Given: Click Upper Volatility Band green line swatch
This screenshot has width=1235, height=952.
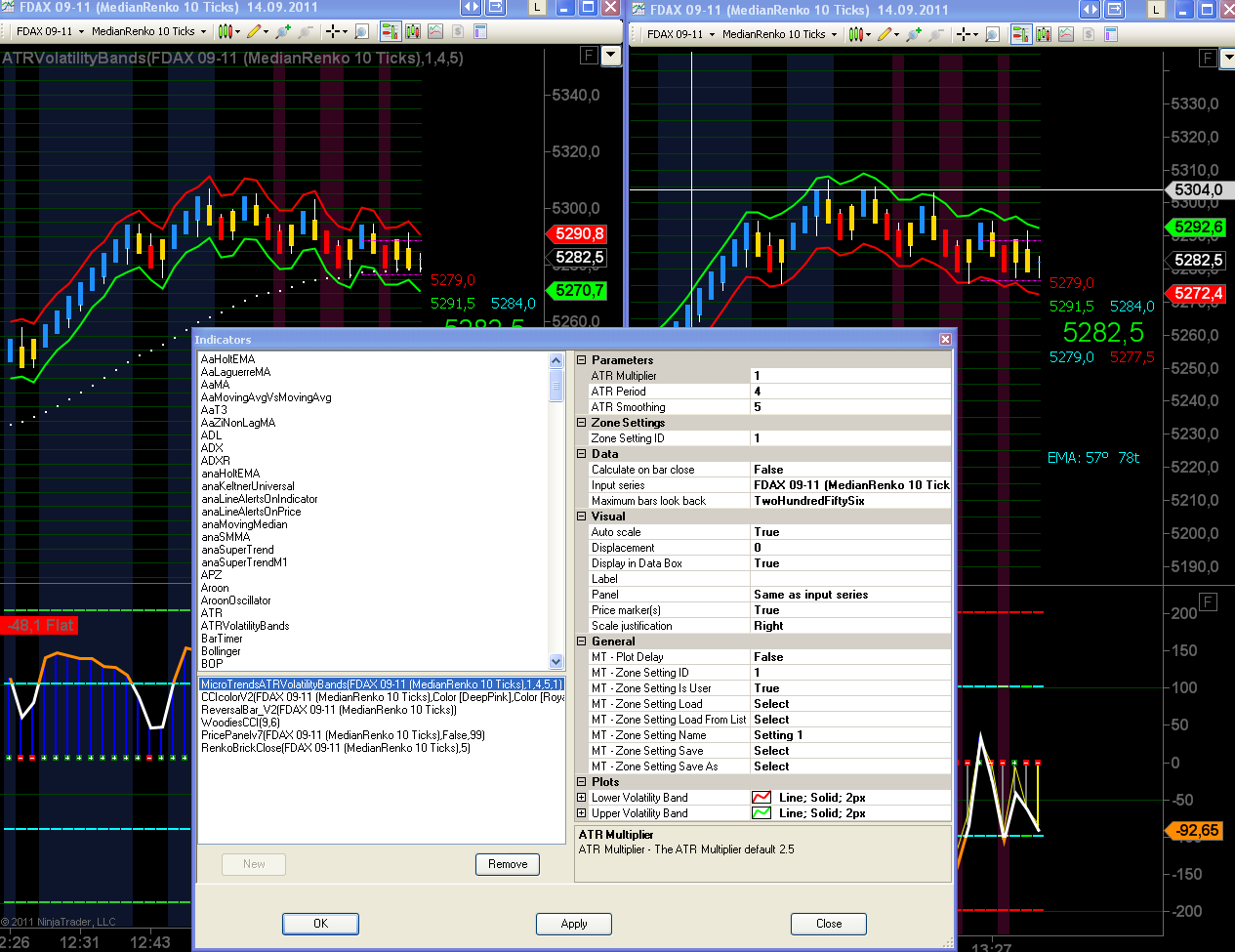Looking at the screenshot, I should 762,813.
